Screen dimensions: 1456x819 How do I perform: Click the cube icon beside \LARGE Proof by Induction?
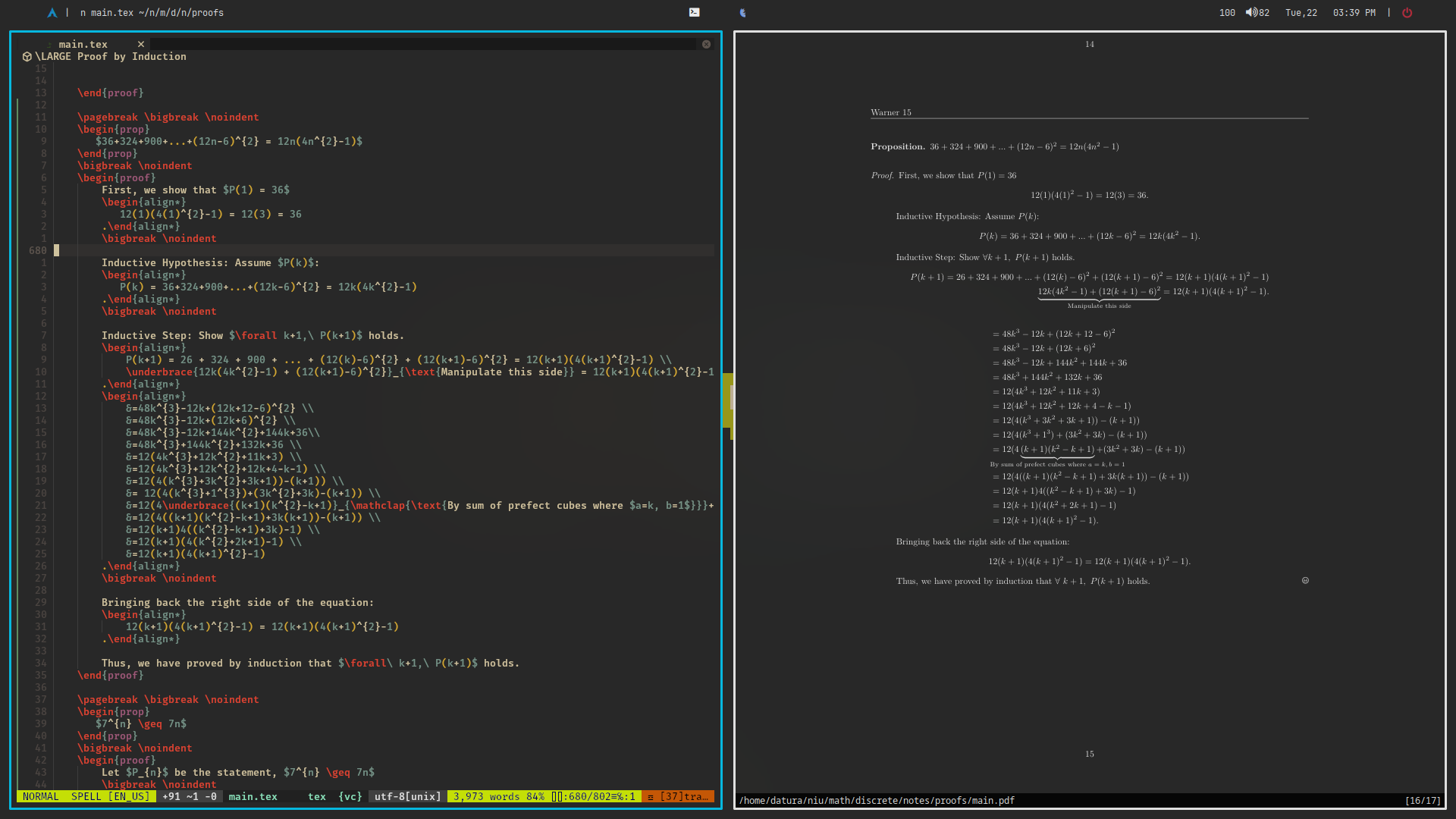click(27, 57)
